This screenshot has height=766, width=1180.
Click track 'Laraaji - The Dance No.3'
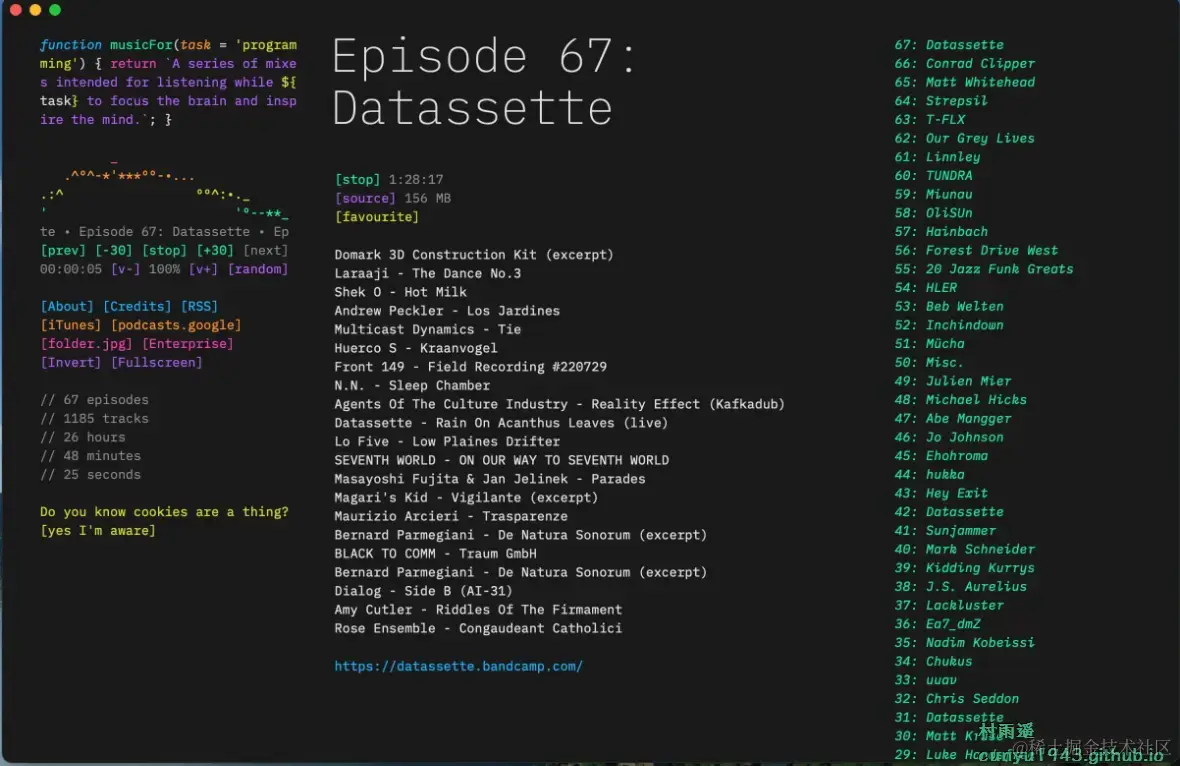point(427,273)
